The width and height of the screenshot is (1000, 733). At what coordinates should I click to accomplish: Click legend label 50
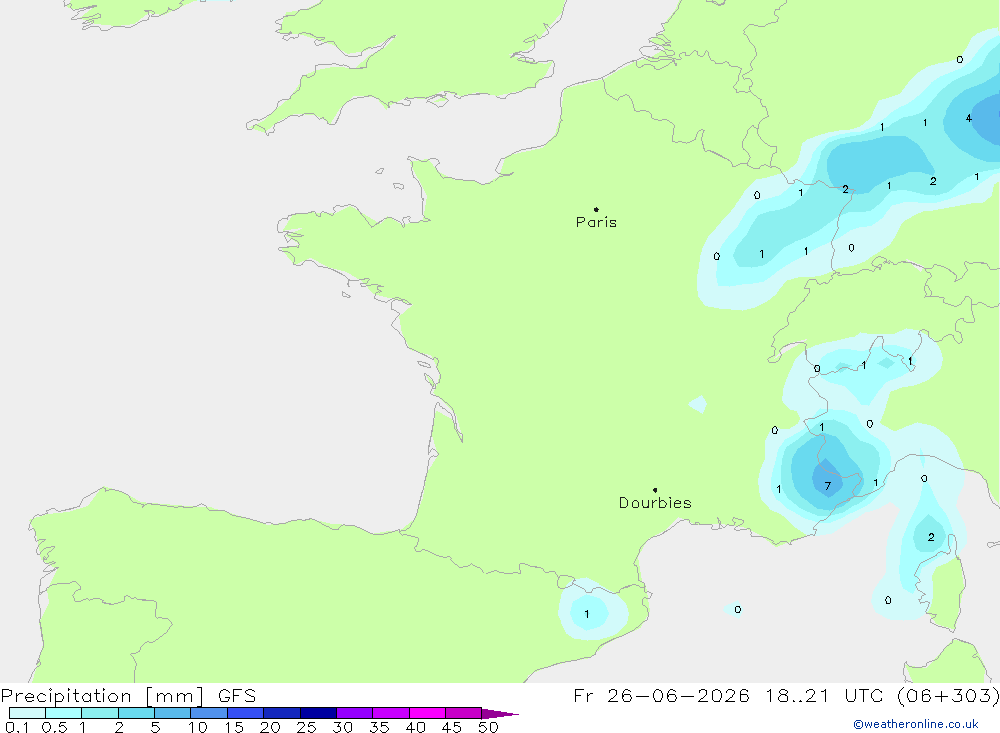tap(488, 727)
